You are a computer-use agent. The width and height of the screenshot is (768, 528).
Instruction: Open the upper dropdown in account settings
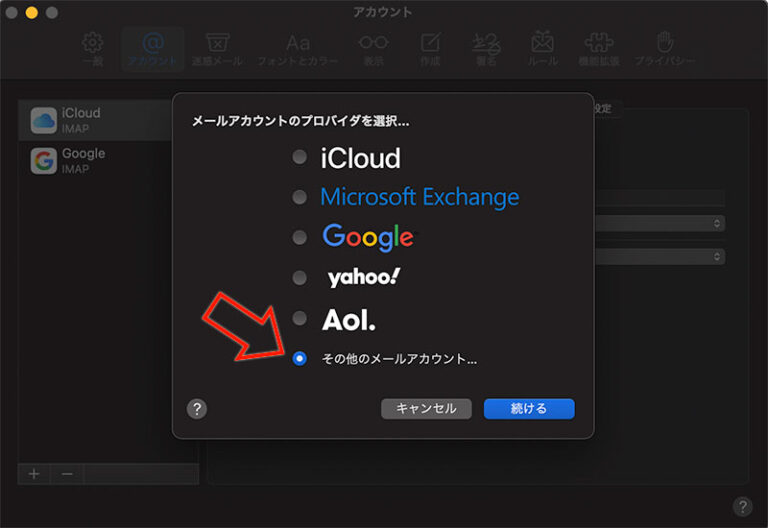click(660, 223)
